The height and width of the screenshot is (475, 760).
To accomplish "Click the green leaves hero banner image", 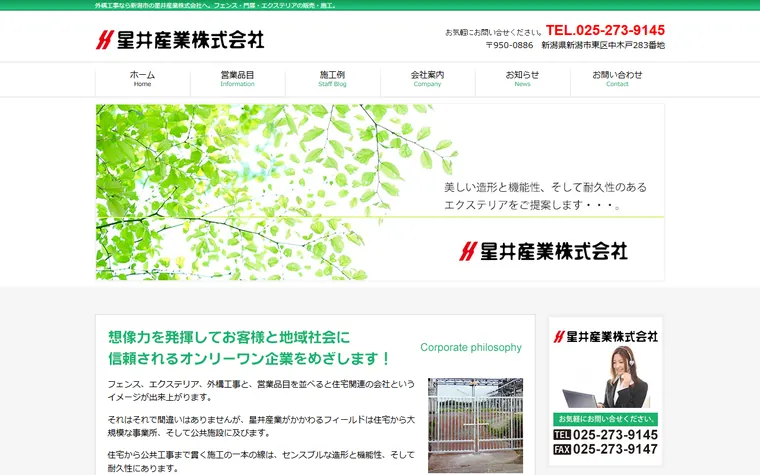I will [380, 192].
